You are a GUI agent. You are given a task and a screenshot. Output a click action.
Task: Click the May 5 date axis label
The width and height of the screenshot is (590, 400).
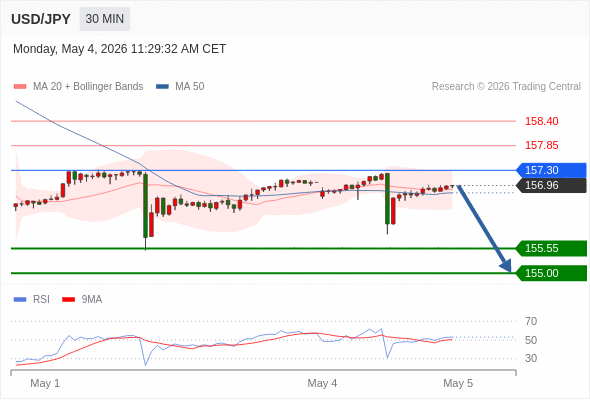(x=458, y=383)
